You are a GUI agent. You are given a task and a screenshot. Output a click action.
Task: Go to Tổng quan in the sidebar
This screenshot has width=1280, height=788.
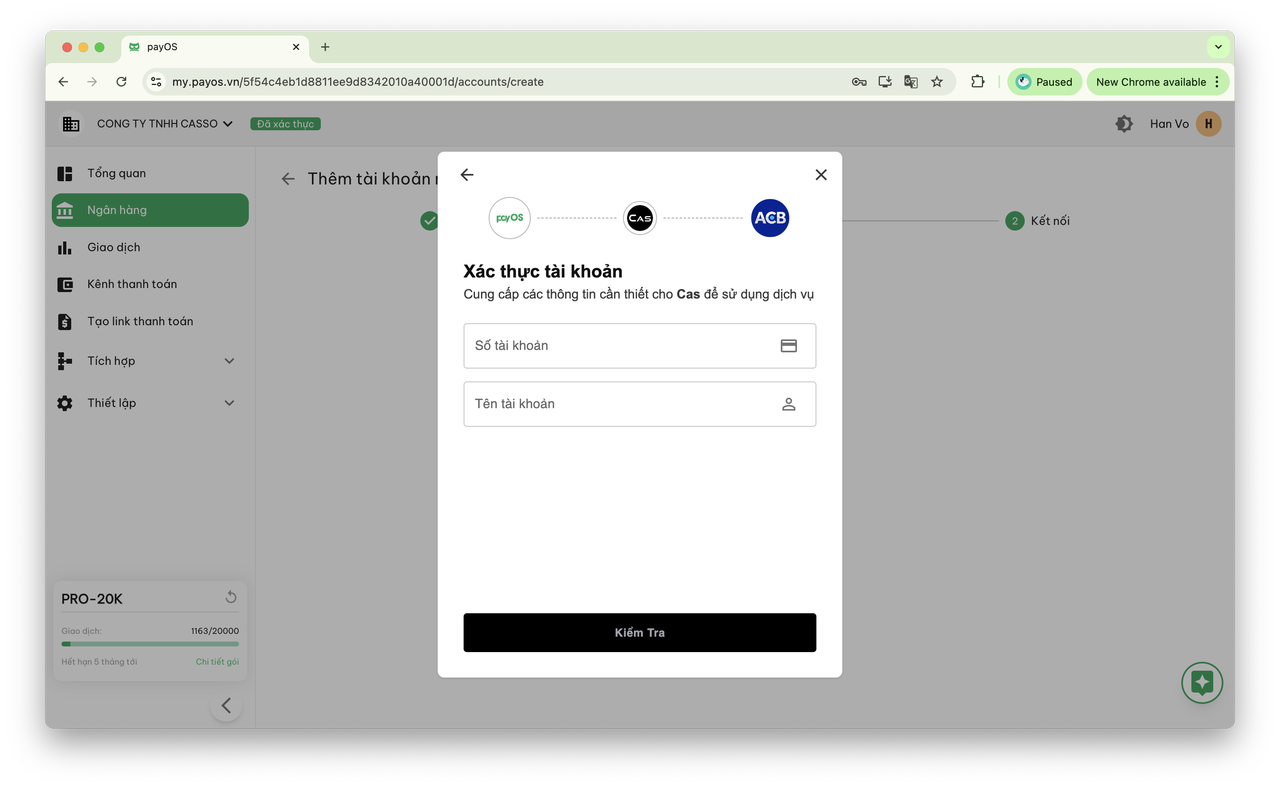pos(117,174)
